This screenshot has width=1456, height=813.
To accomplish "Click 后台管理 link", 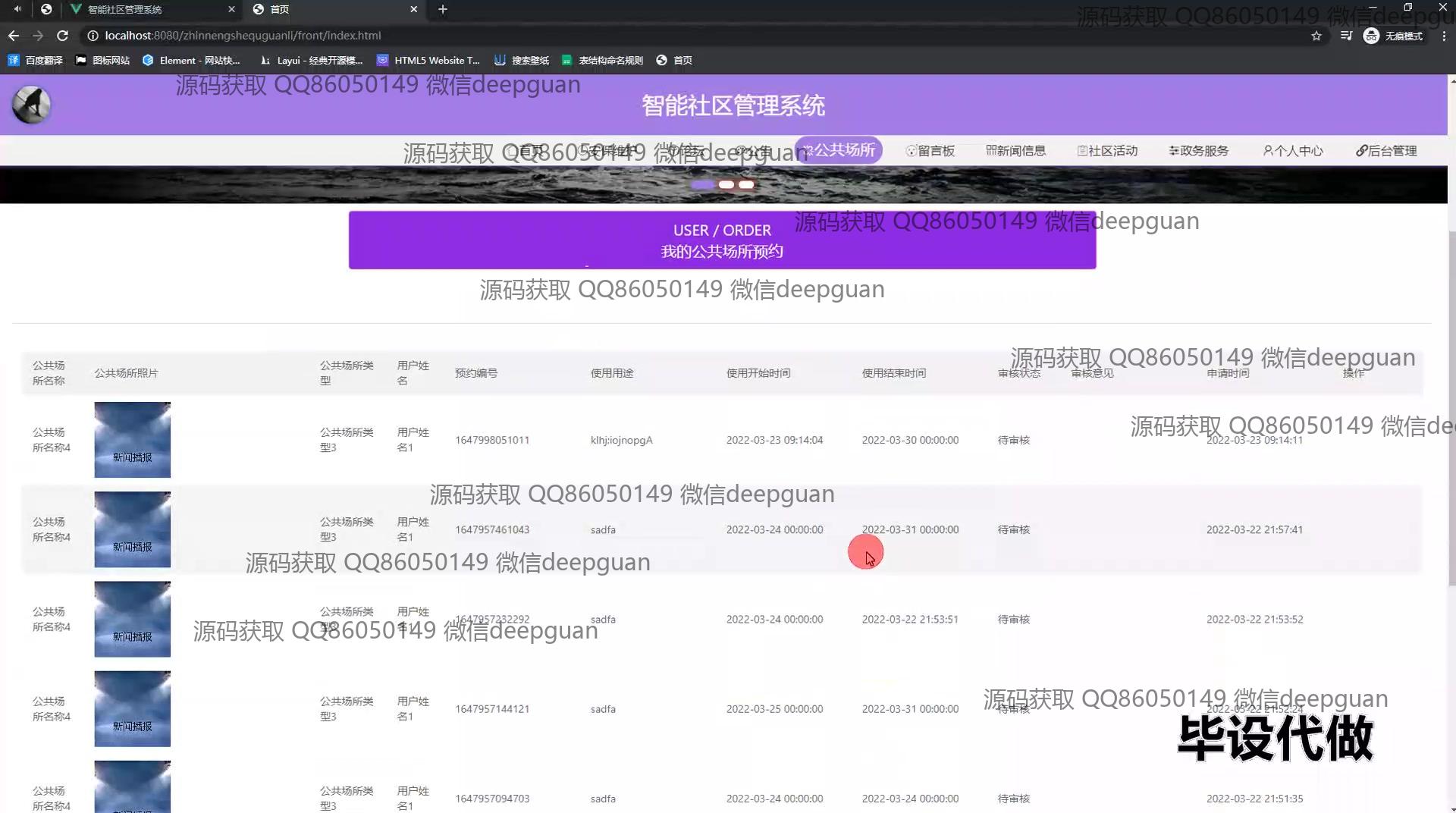I will point(1386,151).
